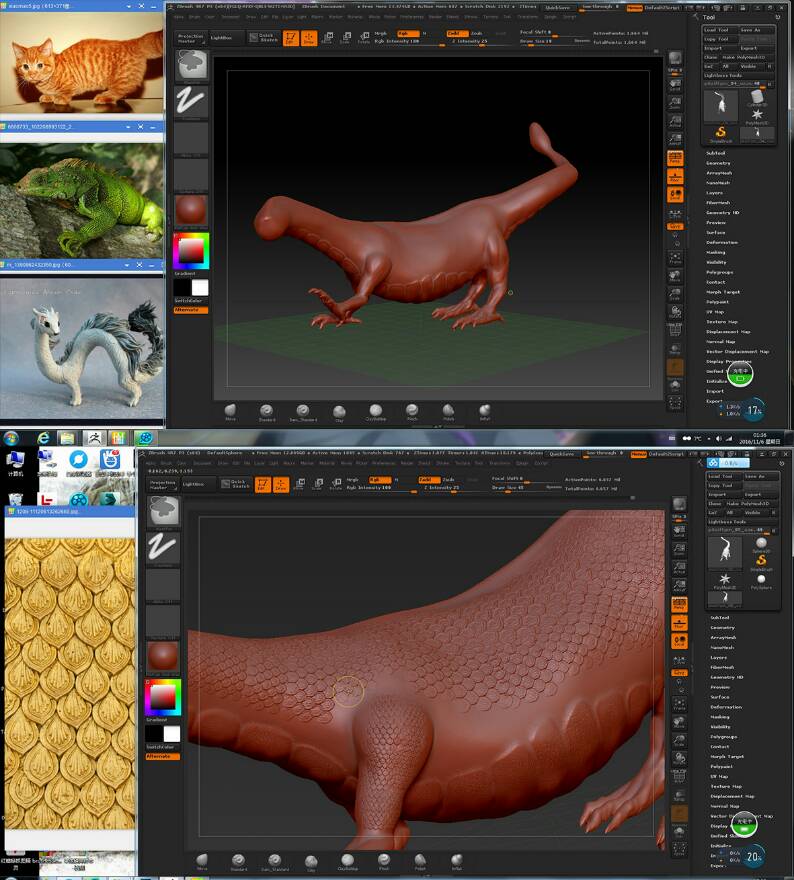Click Save As in lower Tool palette

(761, 476)
